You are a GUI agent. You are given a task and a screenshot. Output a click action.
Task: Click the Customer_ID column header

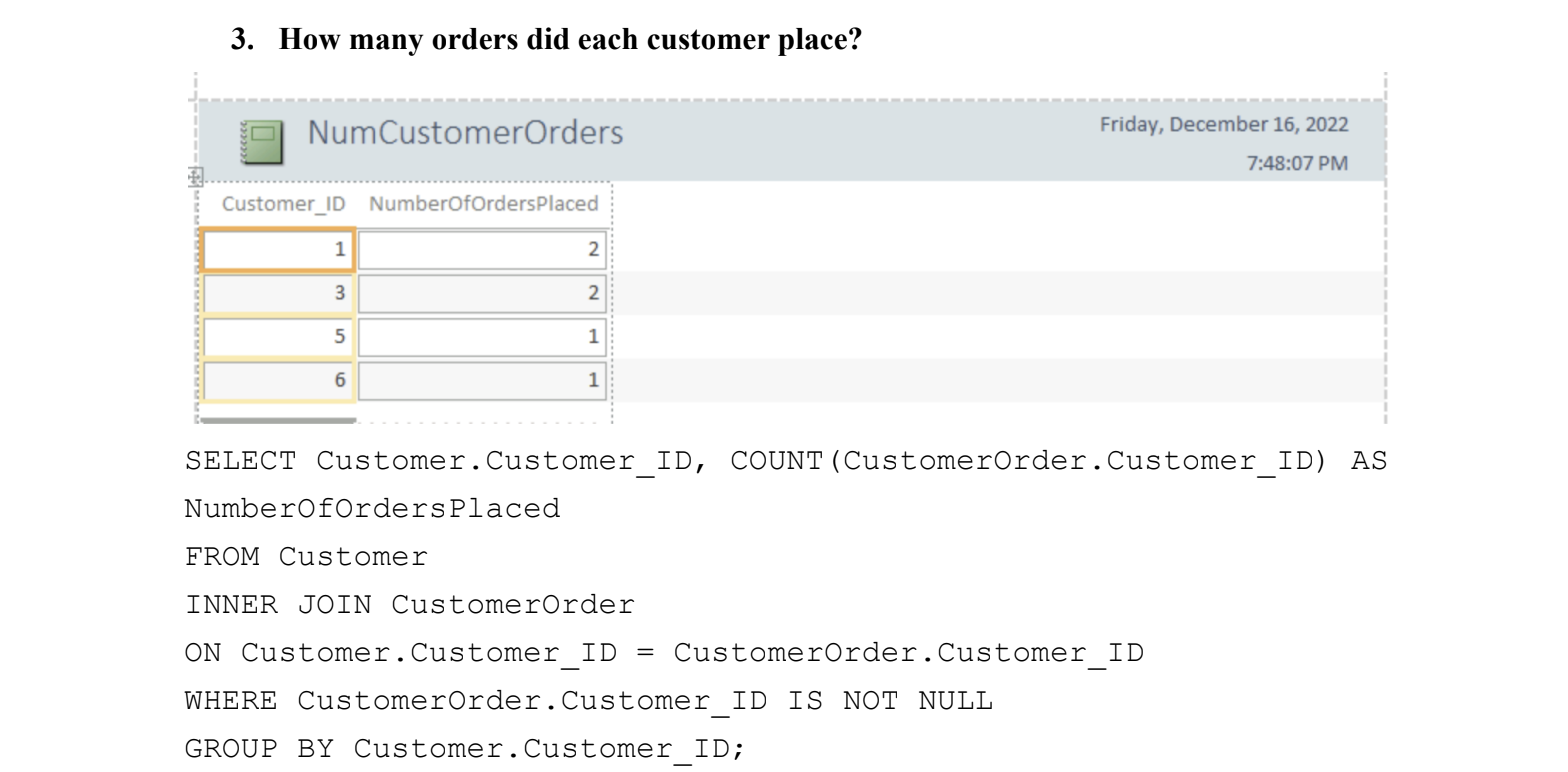284,205
